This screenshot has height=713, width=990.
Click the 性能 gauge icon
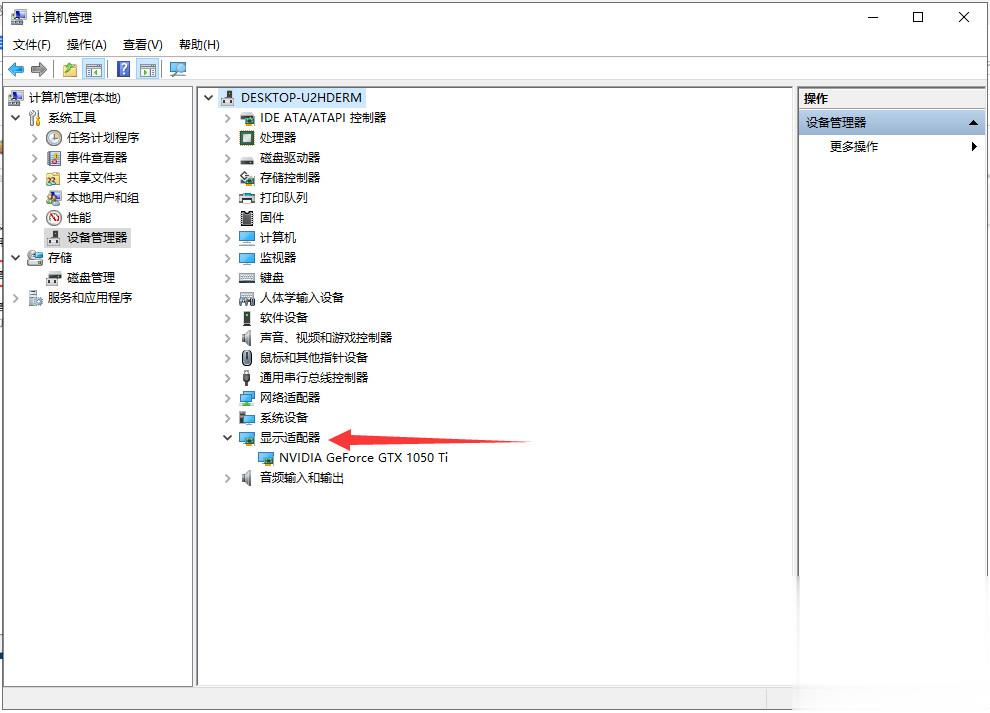click(x=54, y=218)
